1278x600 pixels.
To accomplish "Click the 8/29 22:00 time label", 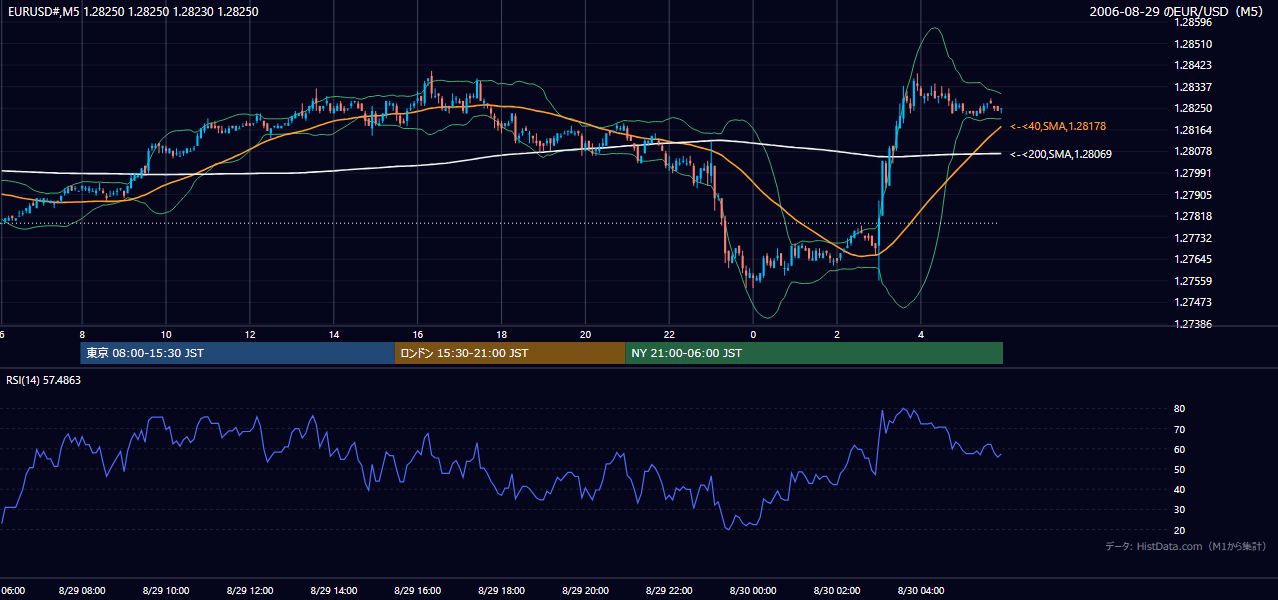I will pyautogui.click(x=670, y=591).
